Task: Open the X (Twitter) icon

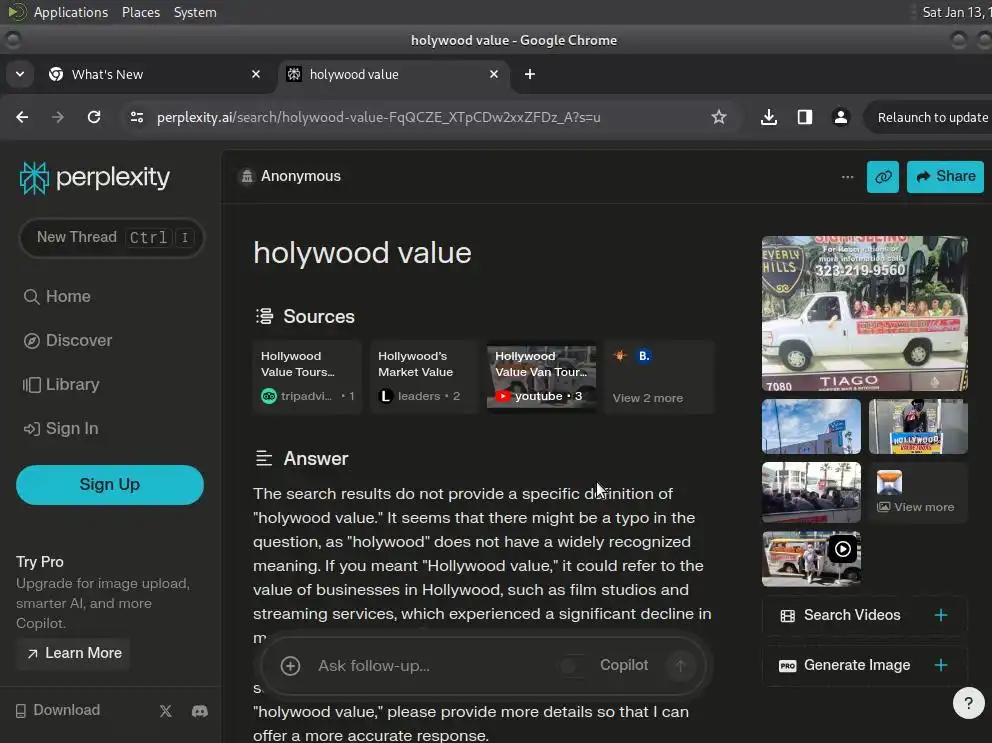Action: [x=166, y=711]
